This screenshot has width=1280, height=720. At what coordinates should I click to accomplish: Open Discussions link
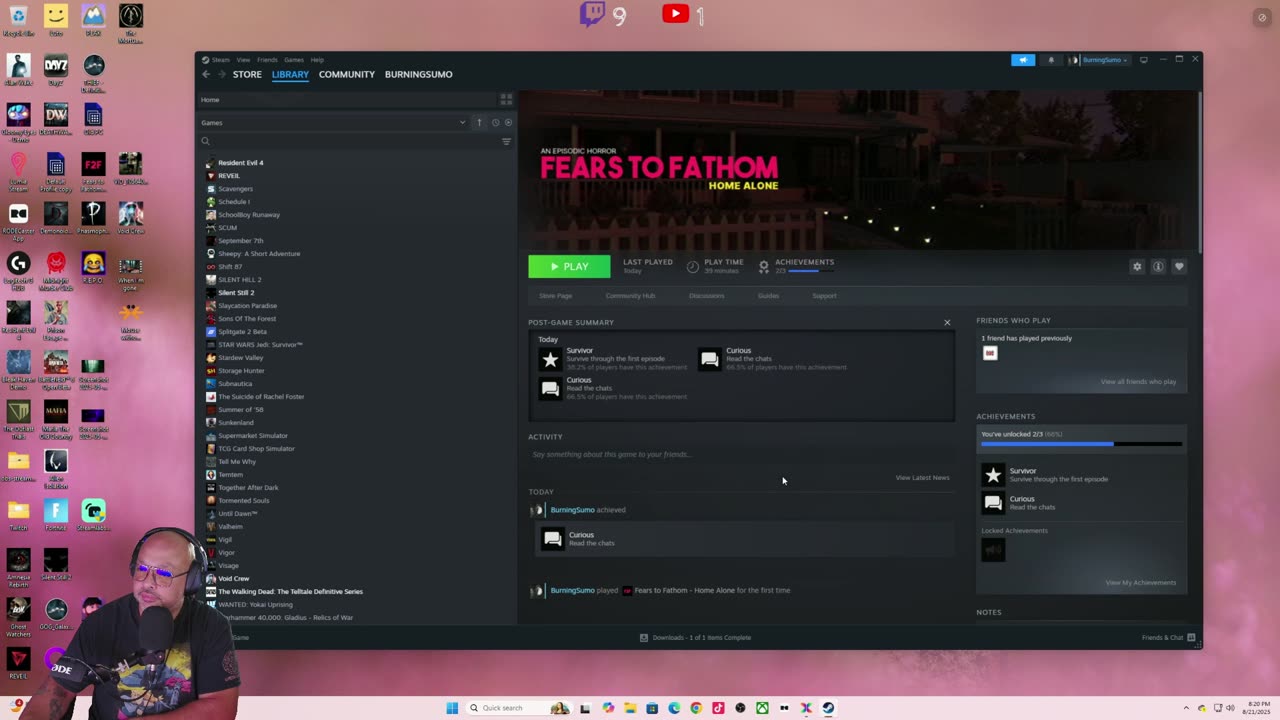pos(706,296)
